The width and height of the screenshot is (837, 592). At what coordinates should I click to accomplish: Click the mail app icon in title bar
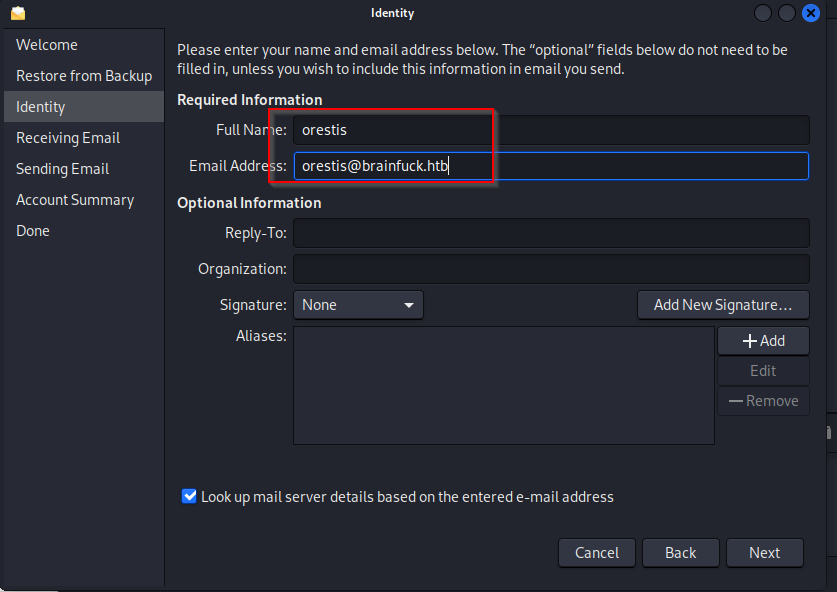tap(18, 13)
